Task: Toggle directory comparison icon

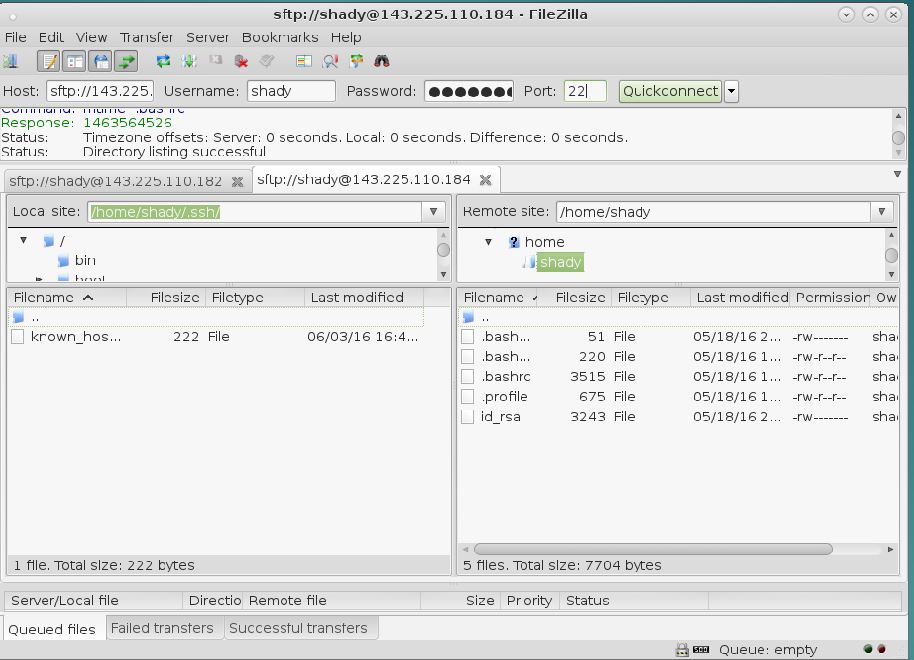Action: 331,61
